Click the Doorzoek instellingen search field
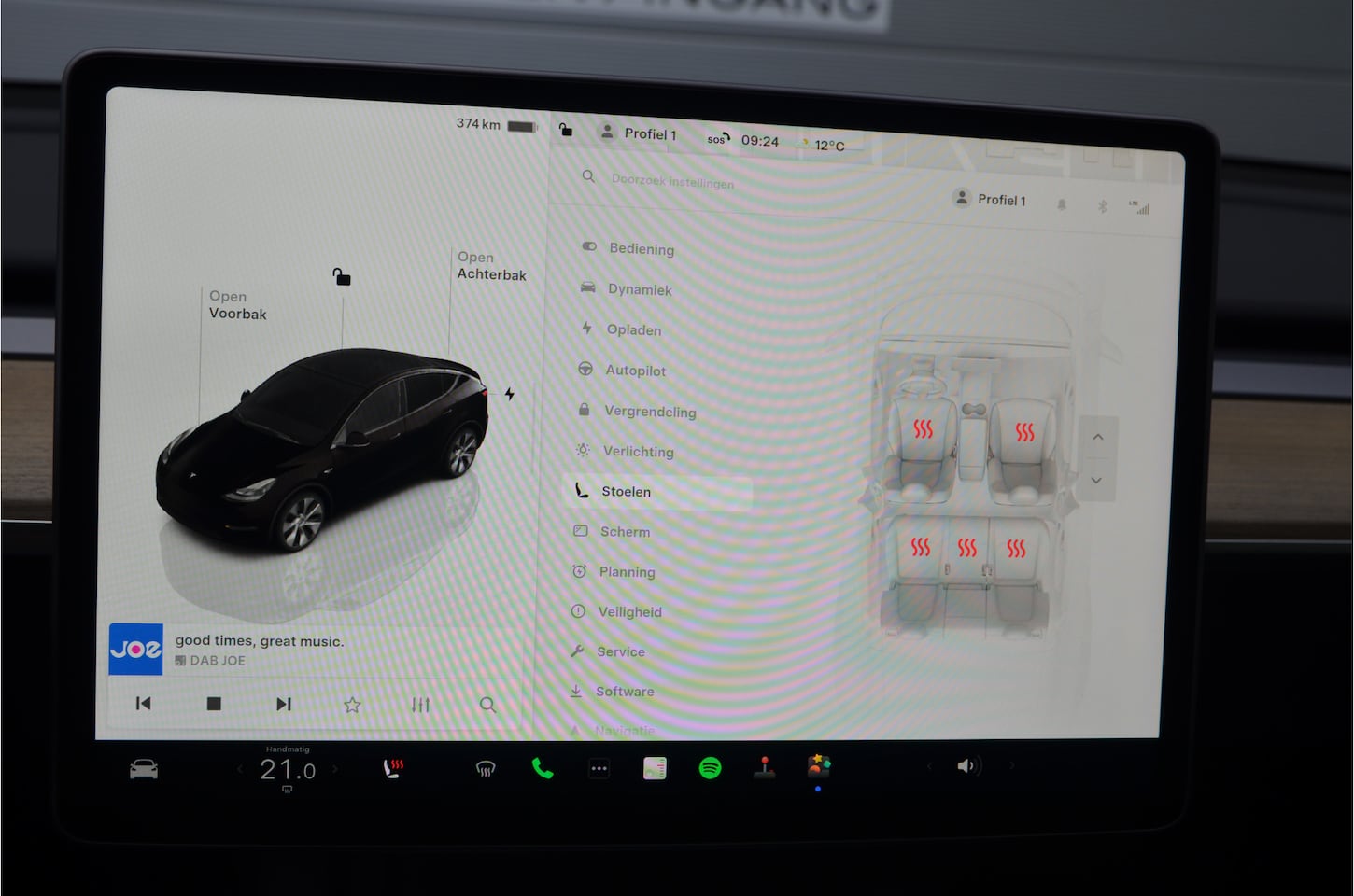 pos(672,181)
